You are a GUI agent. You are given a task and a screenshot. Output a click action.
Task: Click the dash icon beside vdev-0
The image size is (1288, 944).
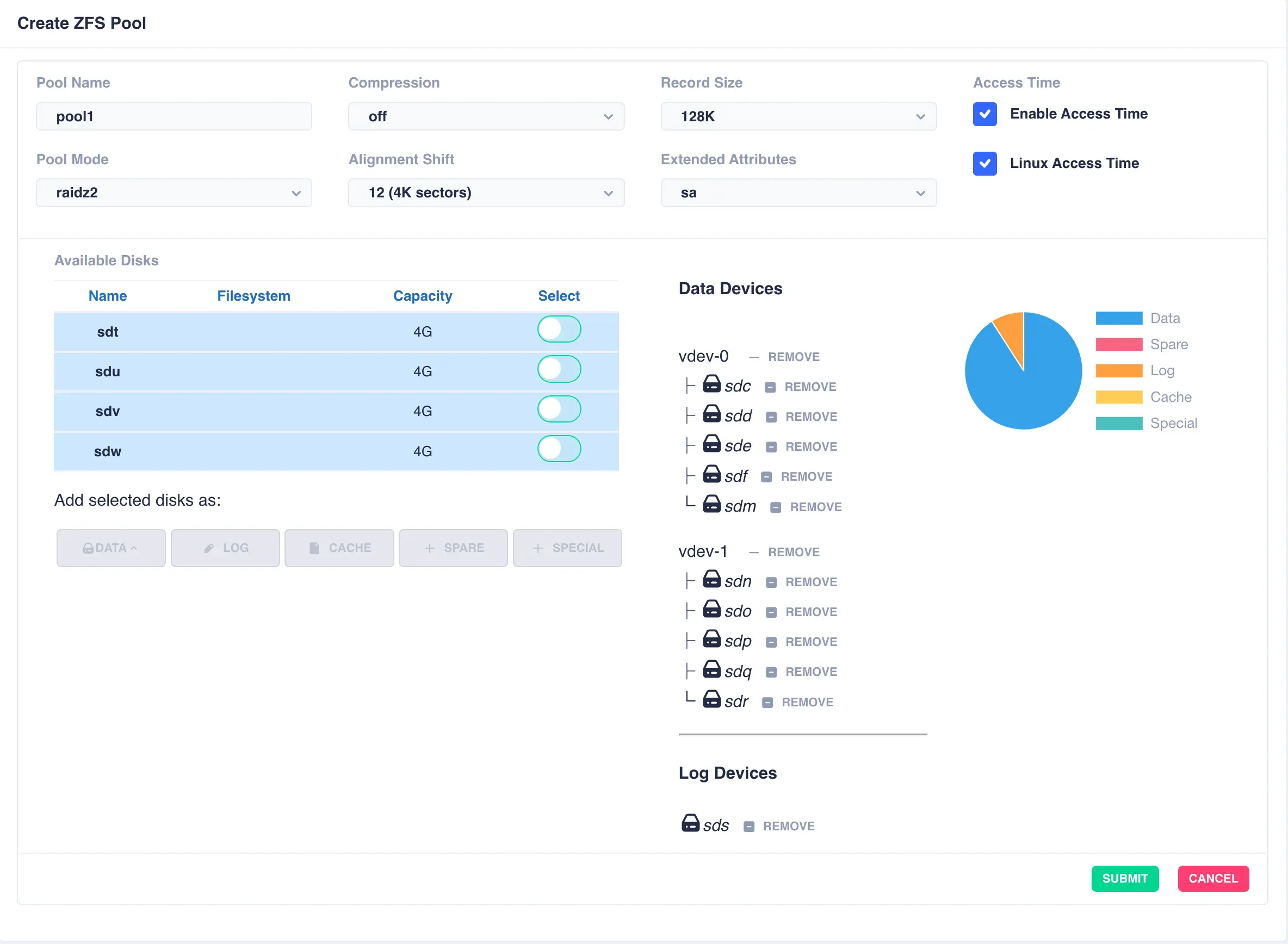point(753,357)
